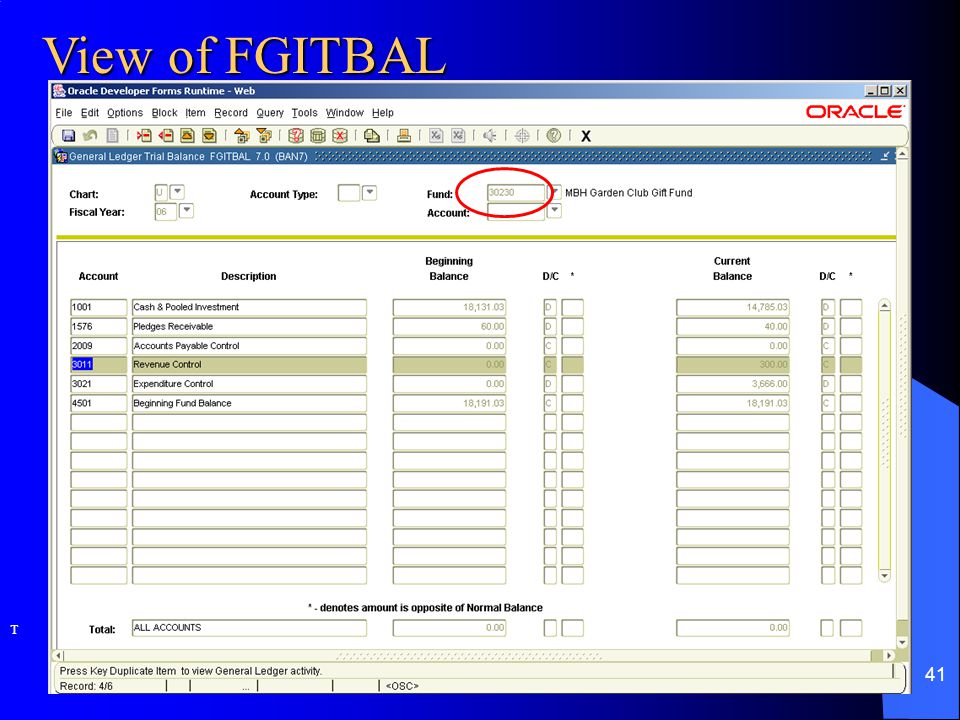Click the View/Send Message icon
The height and width of the screenshot is (720, 960).
pyautogui.click(x=372, y=136)
